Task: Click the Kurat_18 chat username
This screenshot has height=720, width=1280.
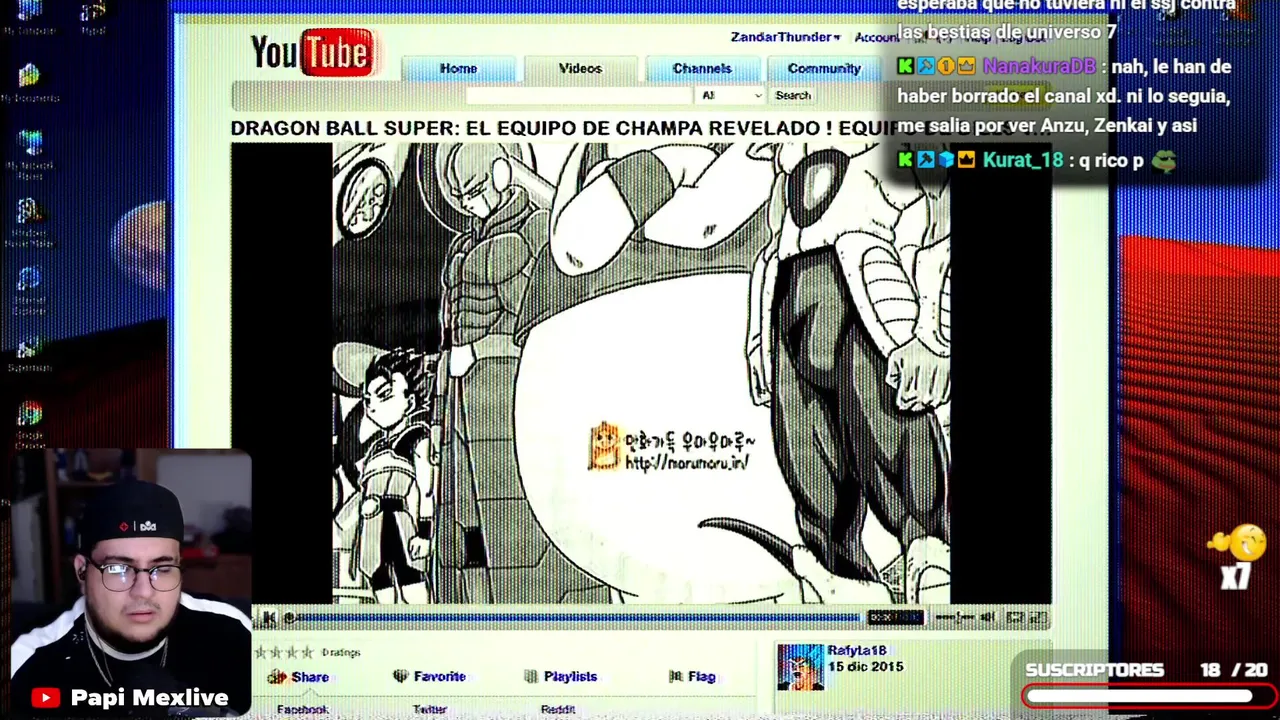Action: [1022, 160]
